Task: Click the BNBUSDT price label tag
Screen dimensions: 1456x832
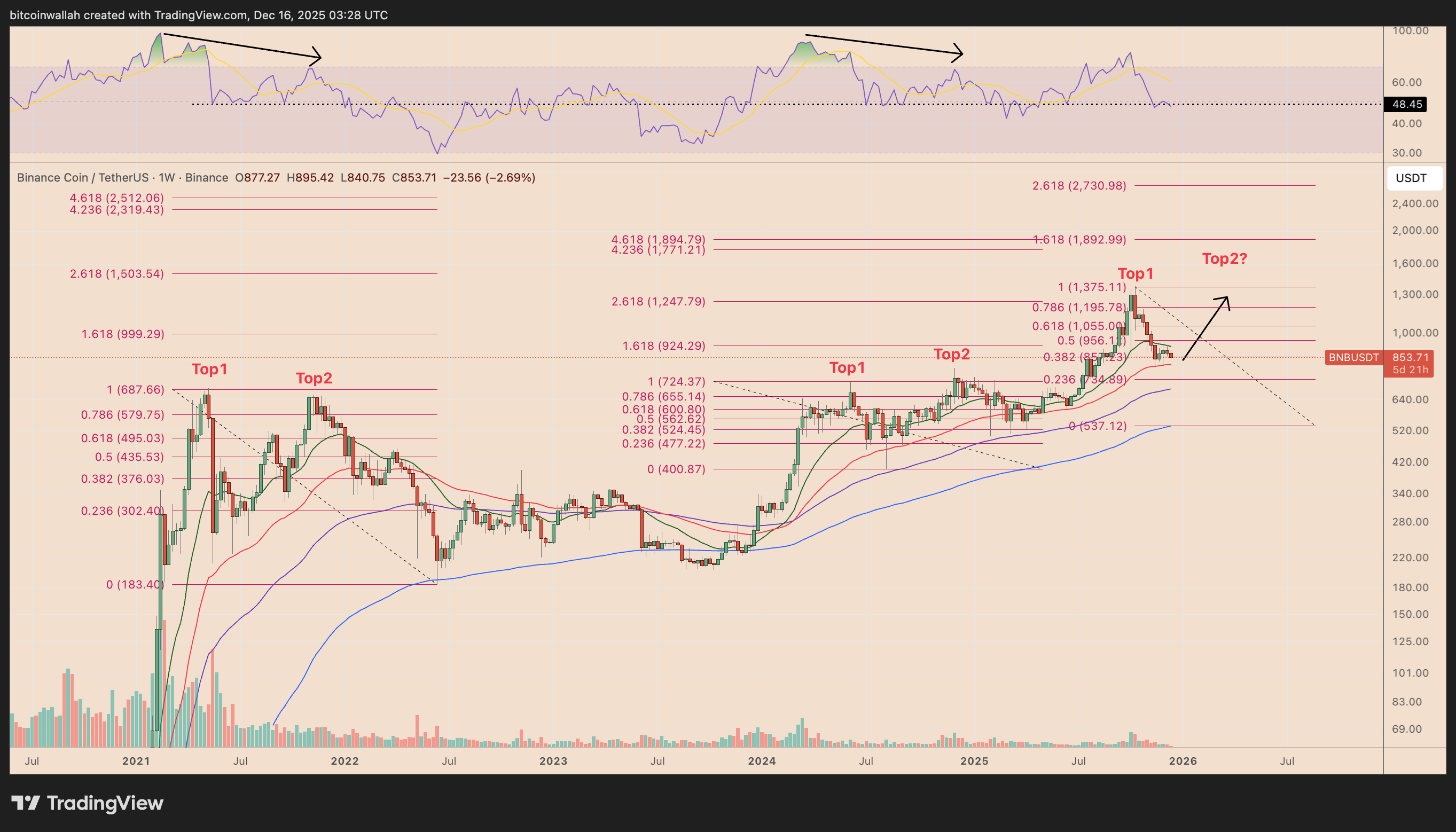Action: tap(1353, 357)
